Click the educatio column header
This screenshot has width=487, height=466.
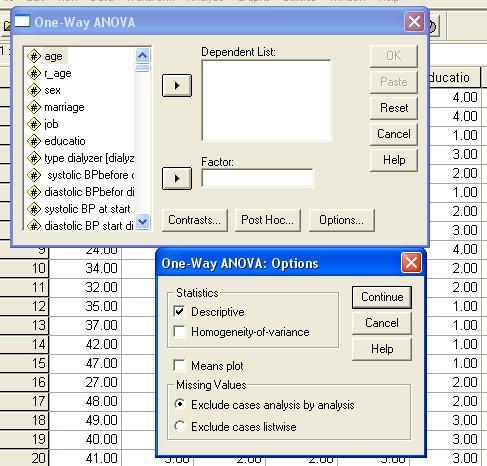tap(454, 77)
